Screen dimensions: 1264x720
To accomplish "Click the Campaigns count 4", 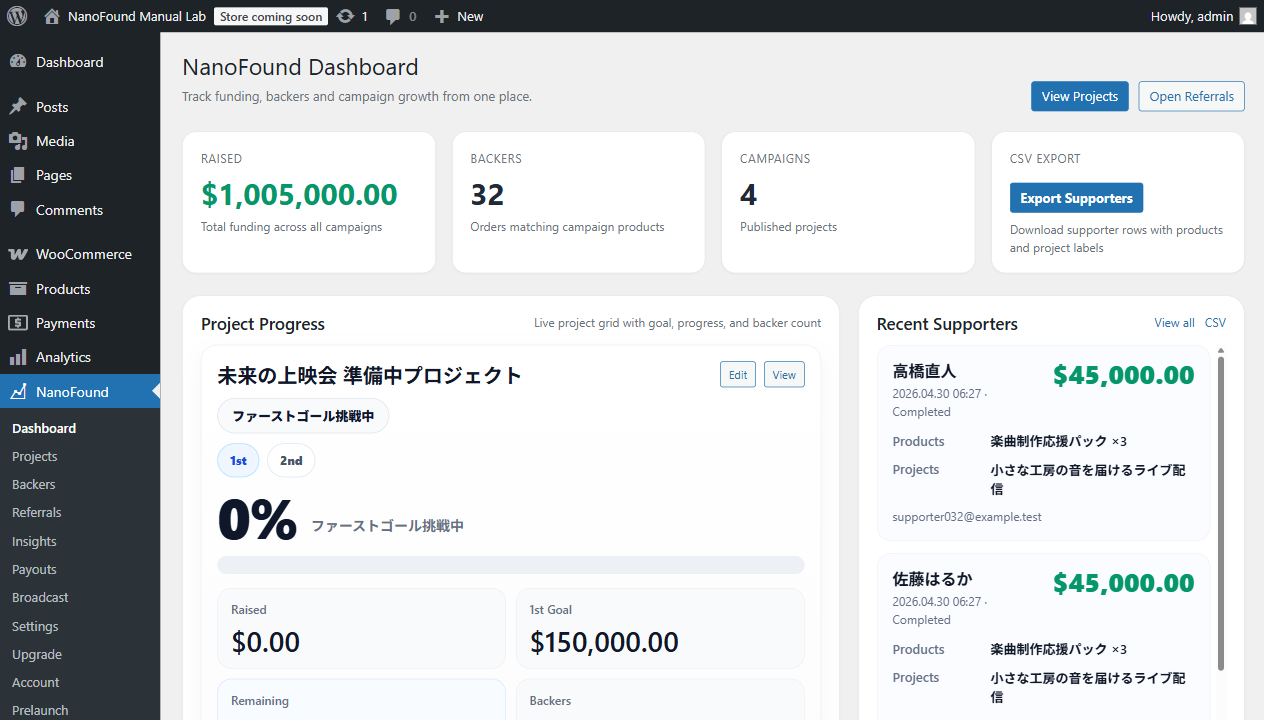I will tap(749, 194).
